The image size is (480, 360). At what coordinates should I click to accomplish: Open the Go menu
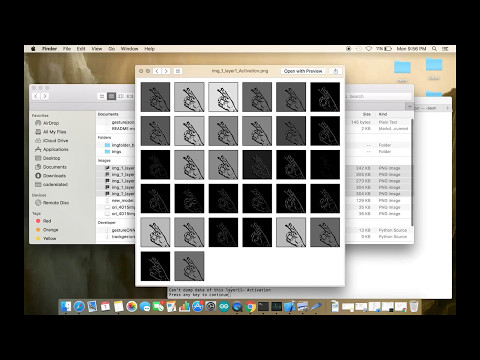click(112, 49)
